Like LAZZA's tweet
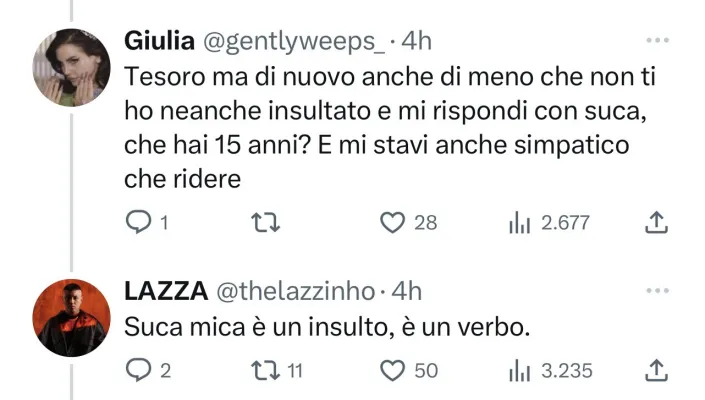The image size is (705, 400). click(x=392, y=371)
